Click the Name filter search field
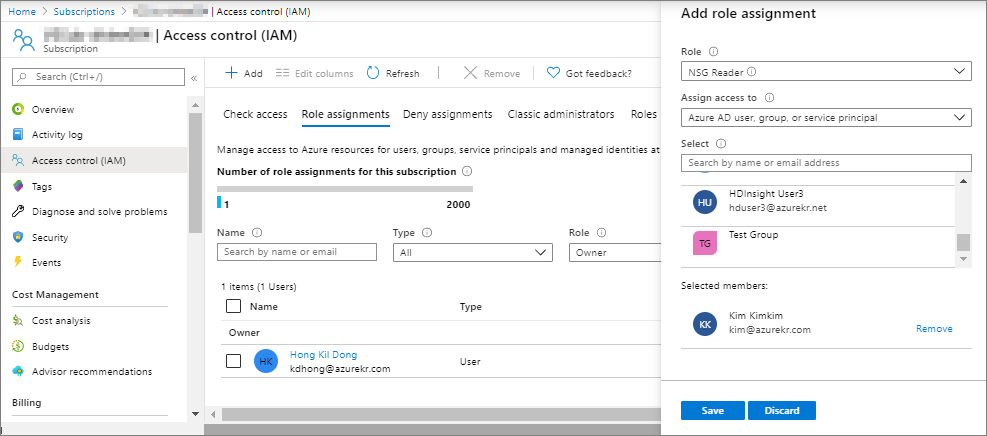Image resolution: width=987 pixels, height=436 pixels. [296, 252]
